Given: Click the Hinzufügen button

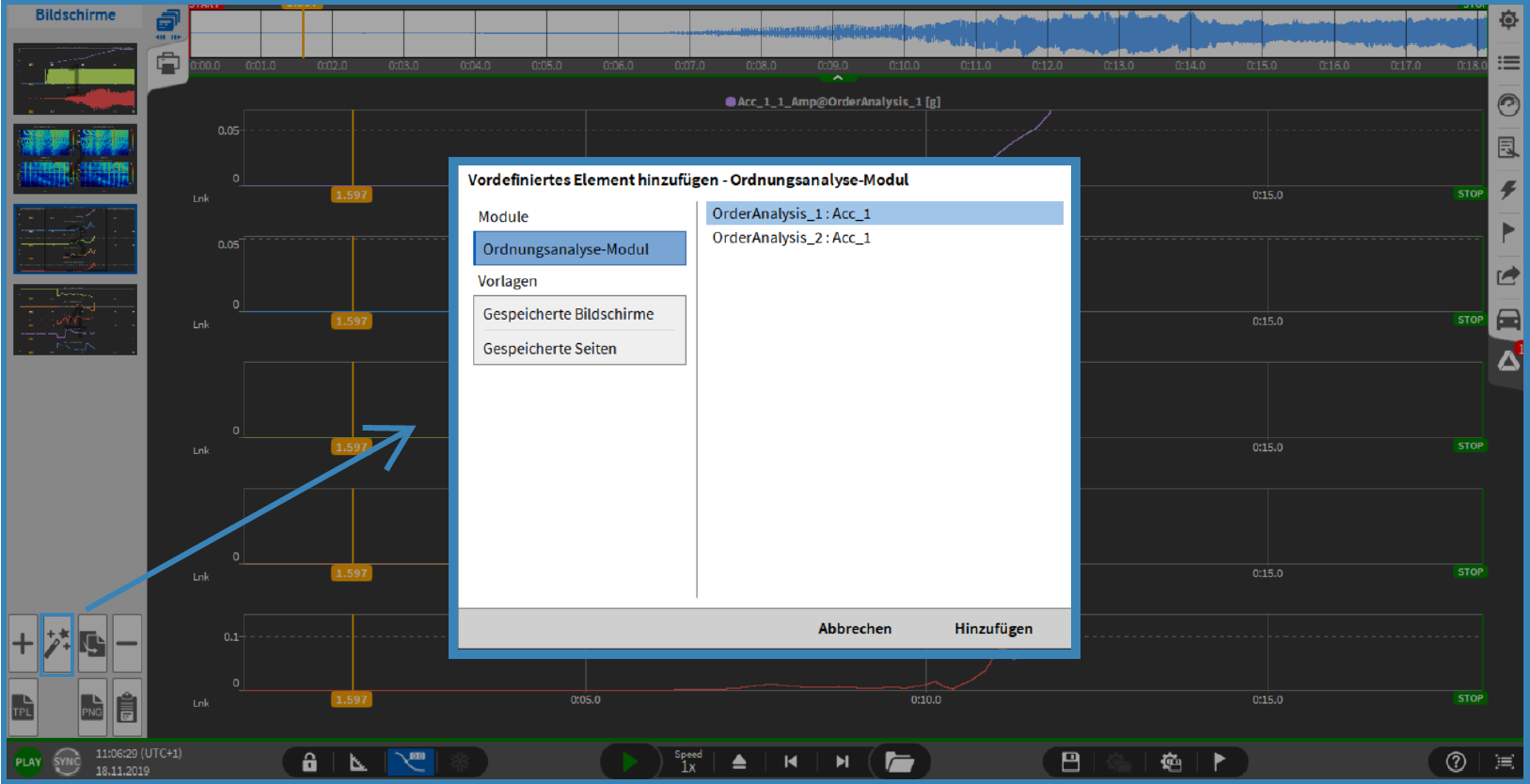Looking at the screenshot, I should [x=993, y=629].
